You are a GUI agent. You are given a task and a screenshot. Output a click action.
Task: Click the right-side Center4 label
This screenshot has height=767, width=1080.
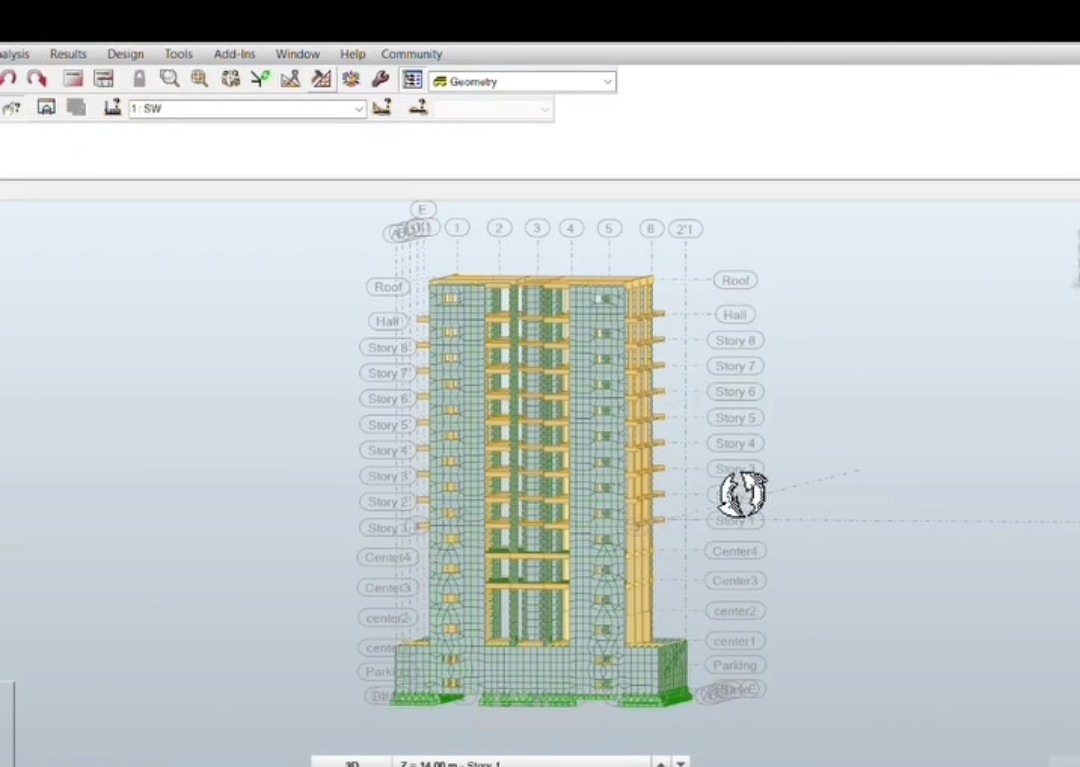[x=735, y=551]
